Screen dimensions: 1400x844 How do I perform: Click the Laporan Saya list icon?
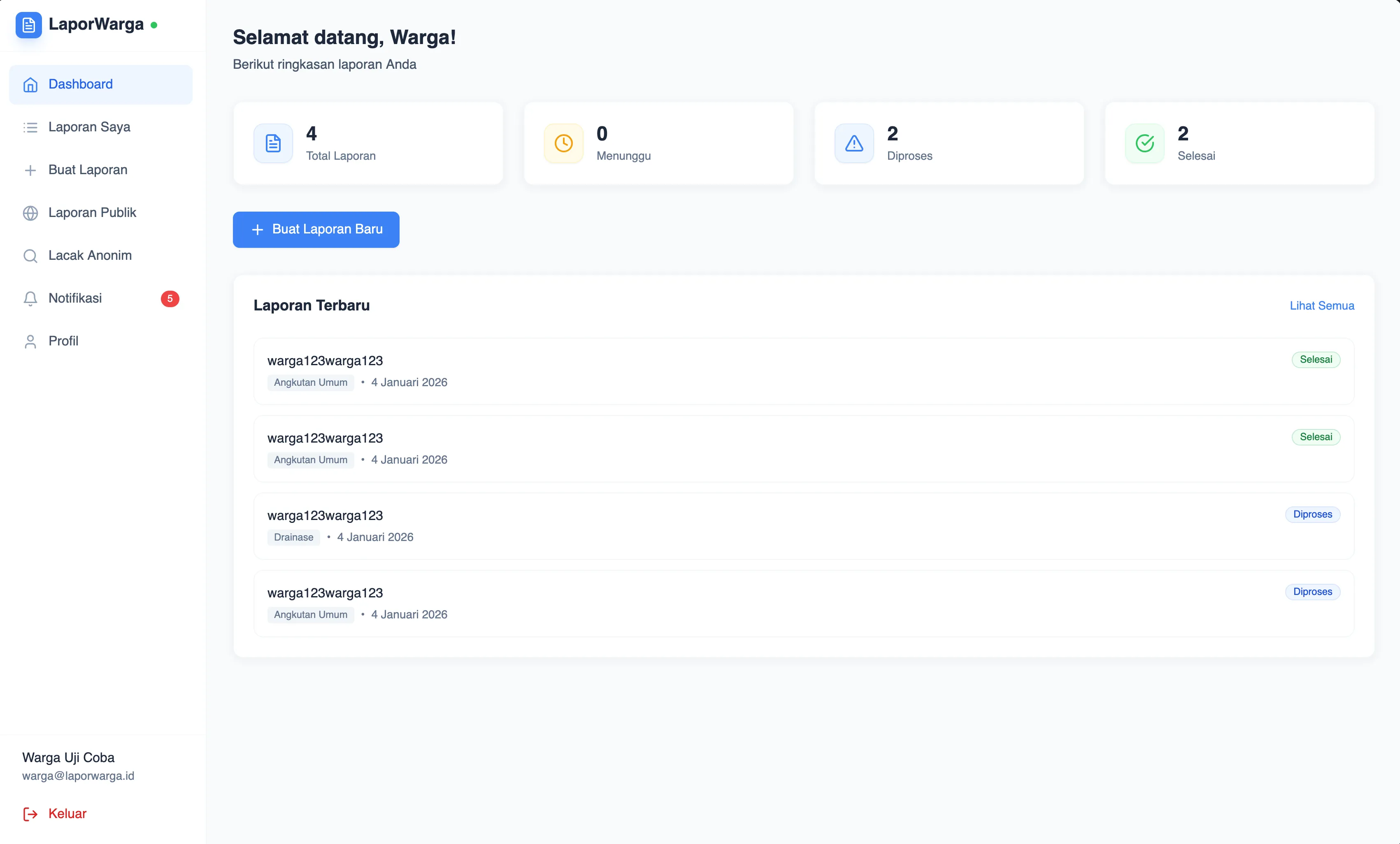[30, 127]
